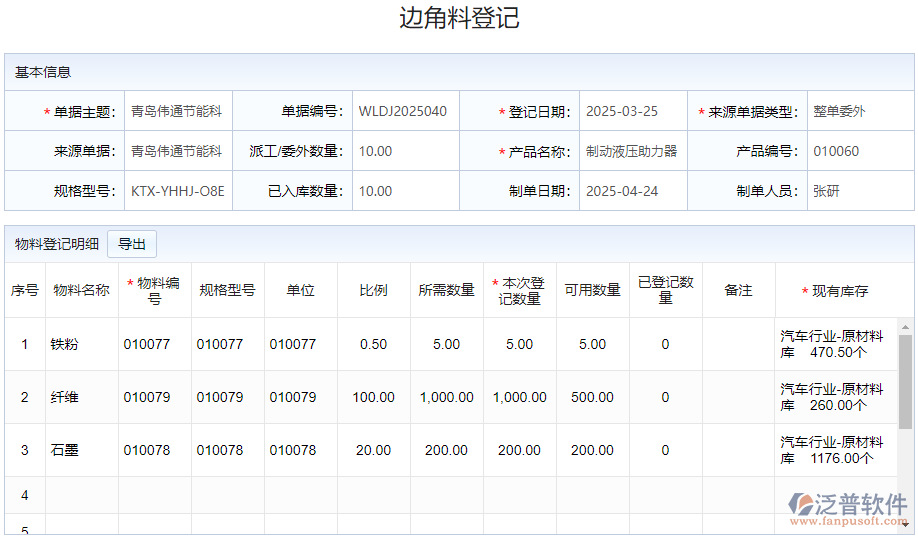Image resolution: width=918 pixels, height=537 pixels.
Task: Open the 来源单据类型 dropdown
Action: point(859,112)
